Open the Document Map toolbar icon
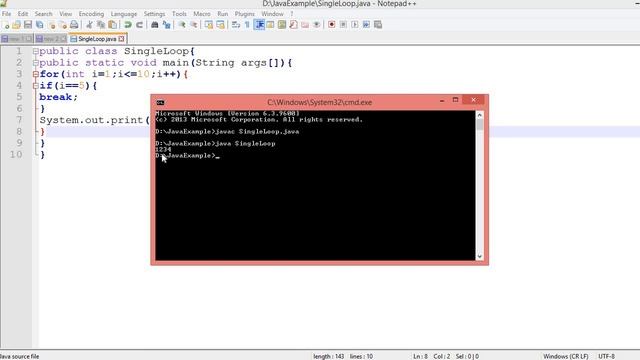 click(x=282, y=25)
